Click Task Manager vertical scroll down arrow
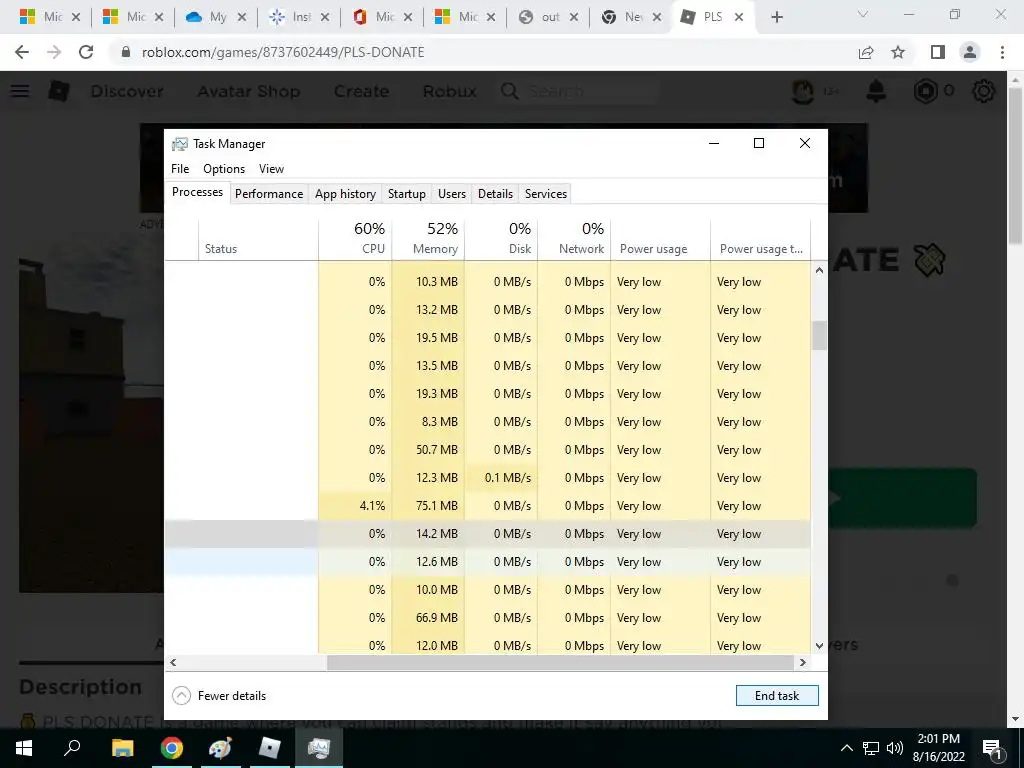The image size is (1024, 768). pyautogui.click(x=819, y=646)
